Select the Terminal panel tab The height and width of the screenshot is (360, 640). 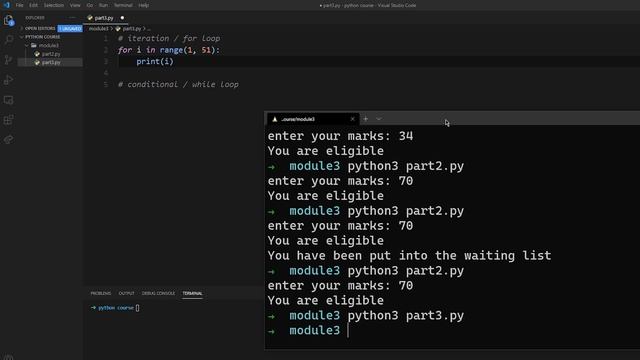192,293
